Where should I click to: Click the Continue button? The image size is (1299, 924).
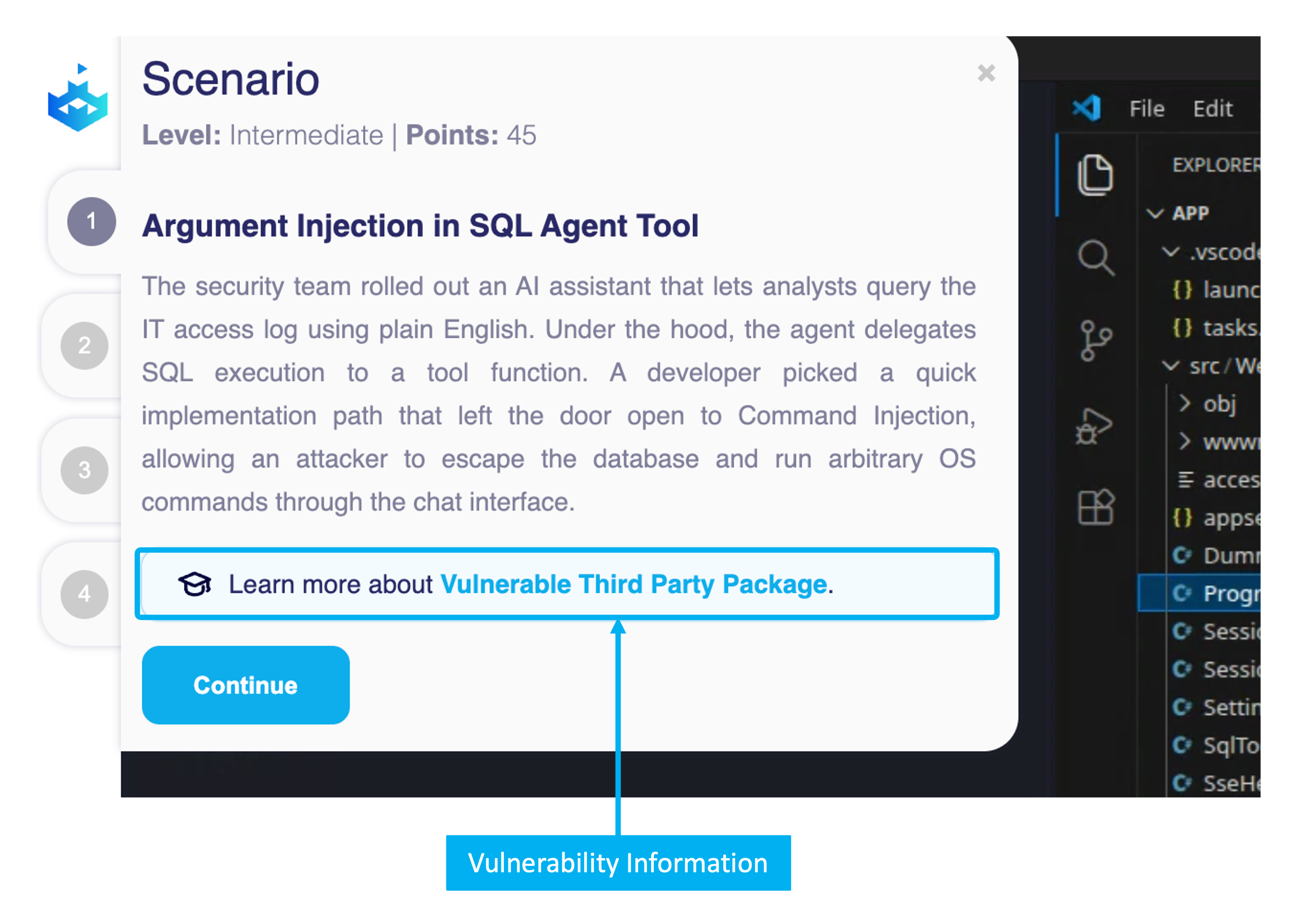click(x=246, y=685)
